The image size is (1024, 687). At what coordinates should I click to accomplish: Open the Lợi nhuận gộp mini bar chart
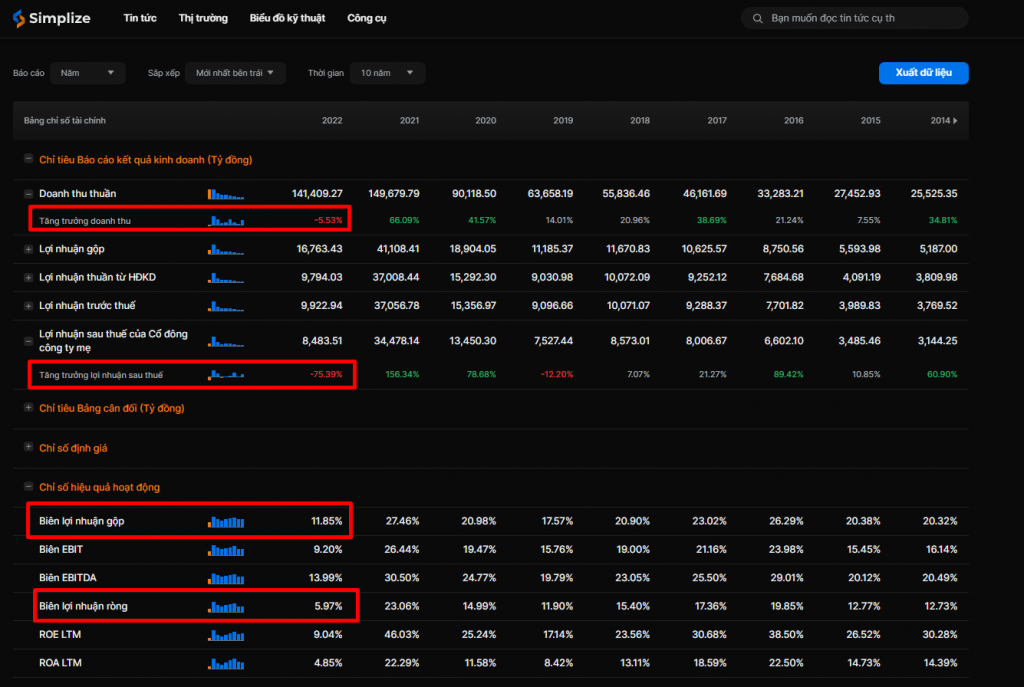click(x=226, y=249)
